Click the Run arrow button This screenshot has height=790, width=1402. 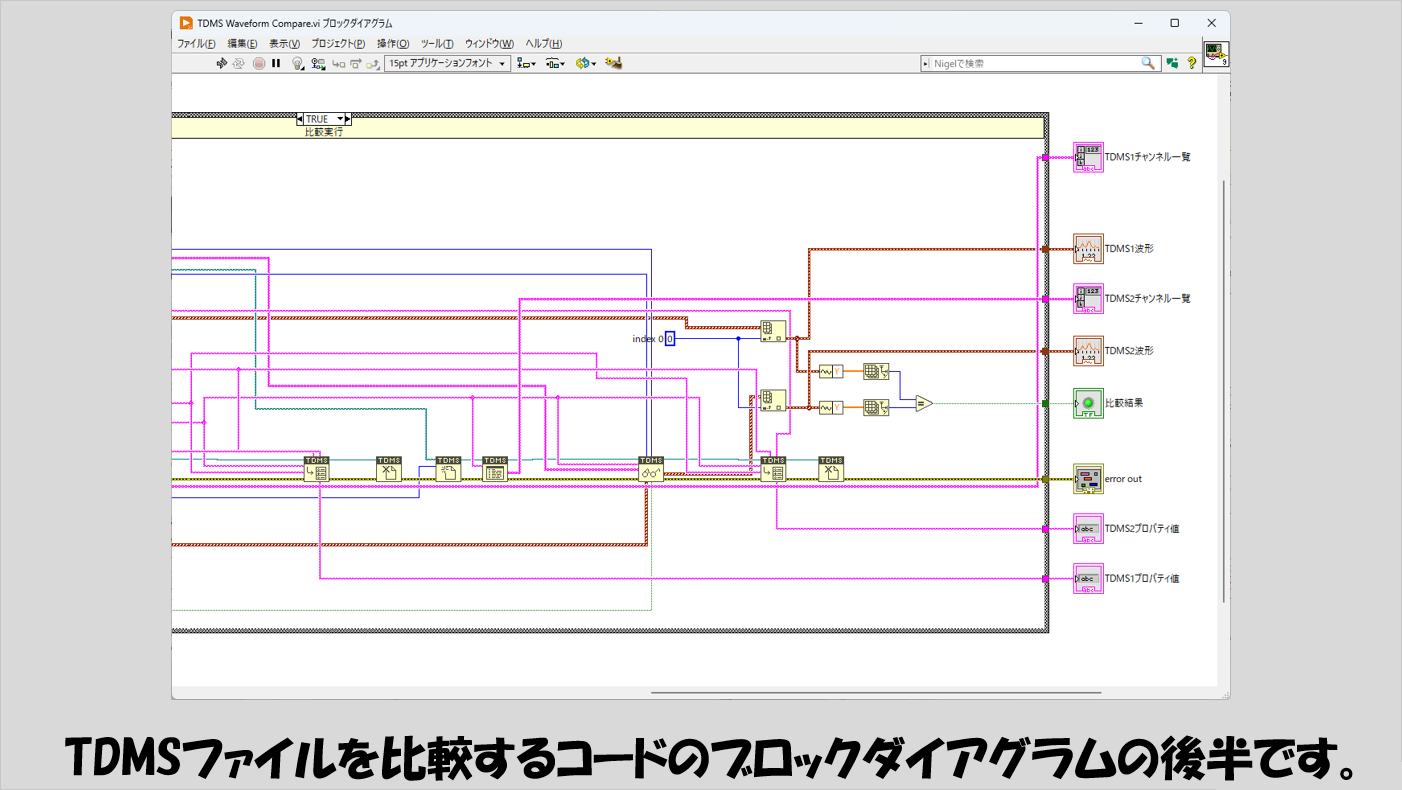tap(222, 63)
